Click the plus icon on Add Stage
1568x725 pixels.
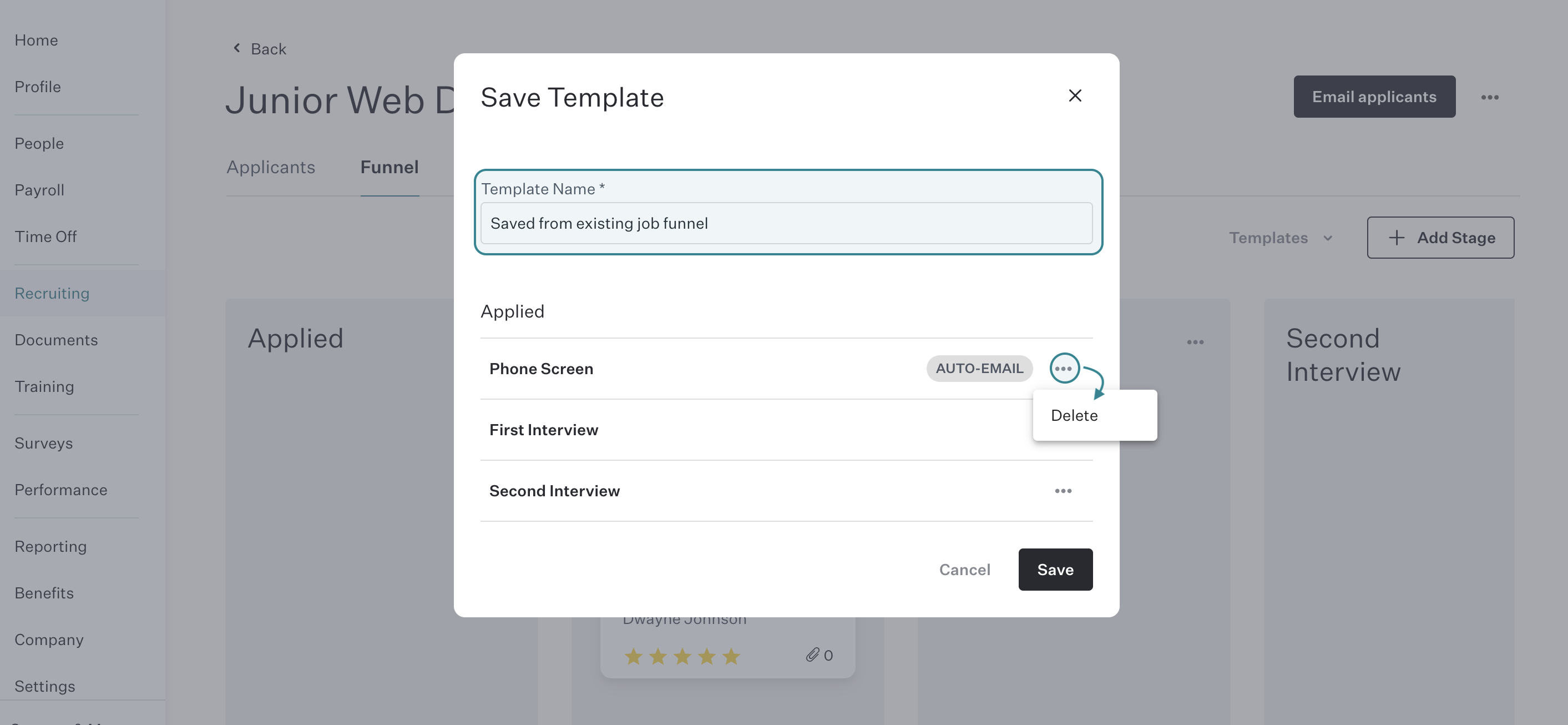(x=1397, y=238)
